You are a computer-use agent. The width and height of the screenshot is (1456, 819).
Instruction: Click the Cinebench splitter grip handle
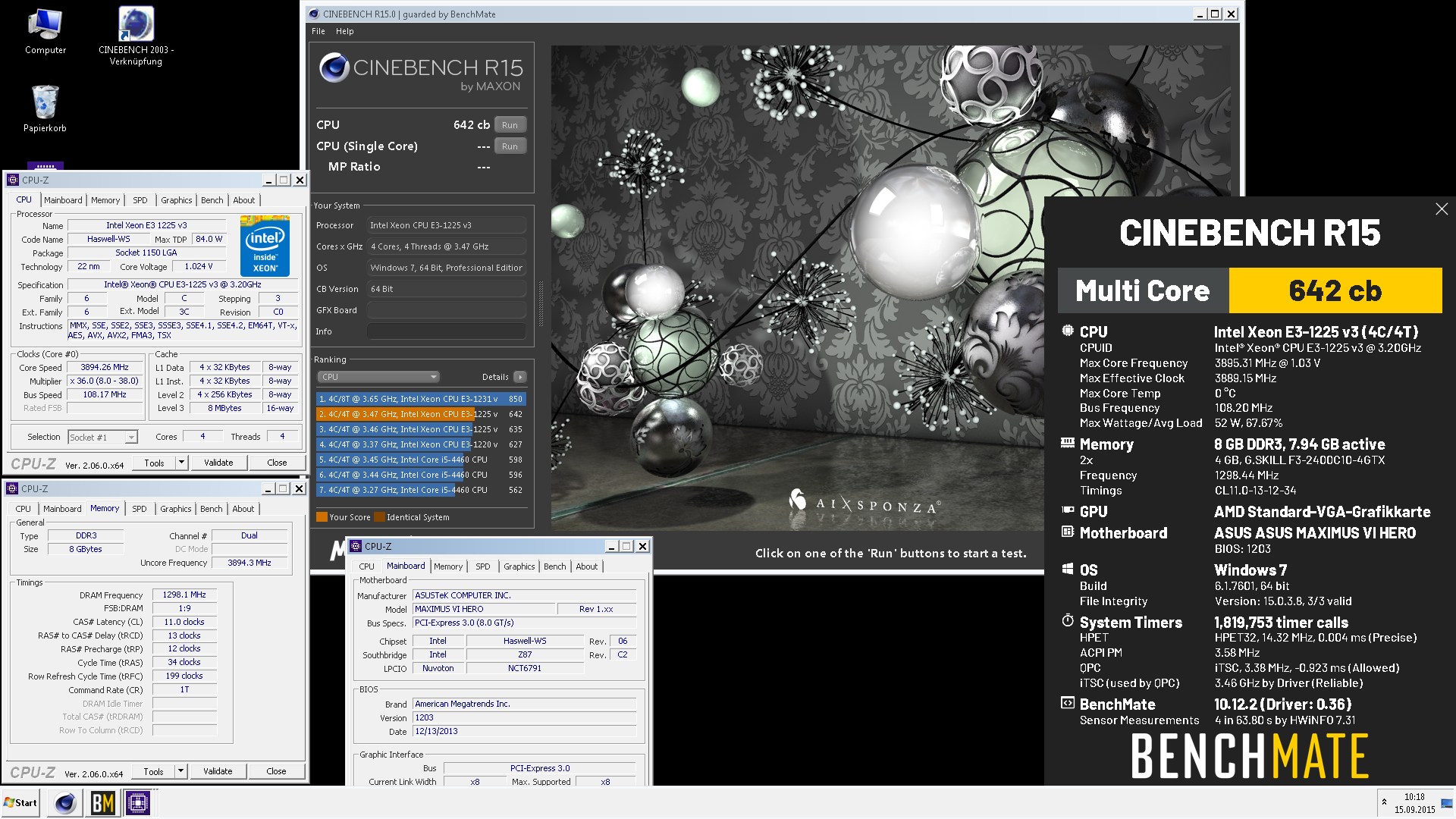(541, 303)
